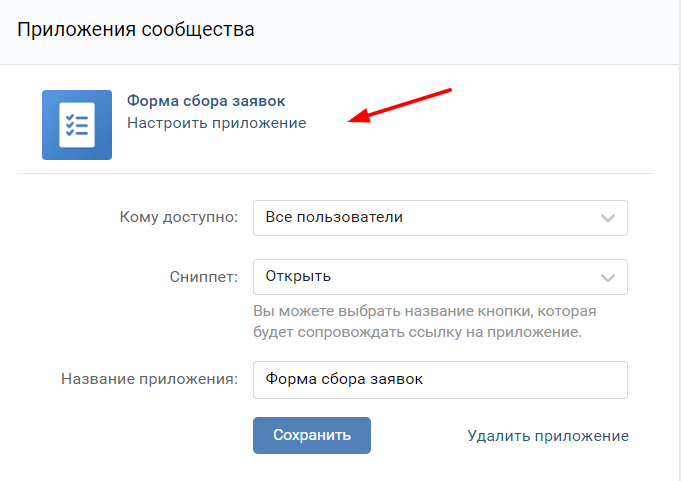Expand the chevron in the Сниппет field
Image resolution: width=681 pixels, height=481 pixels.
click(607, 277)
